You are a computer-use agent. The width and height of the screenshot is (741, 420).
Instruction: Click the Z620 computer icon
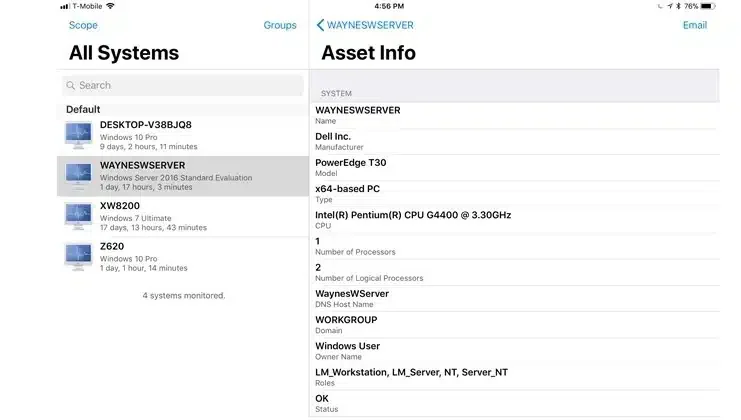click(78, 257)
